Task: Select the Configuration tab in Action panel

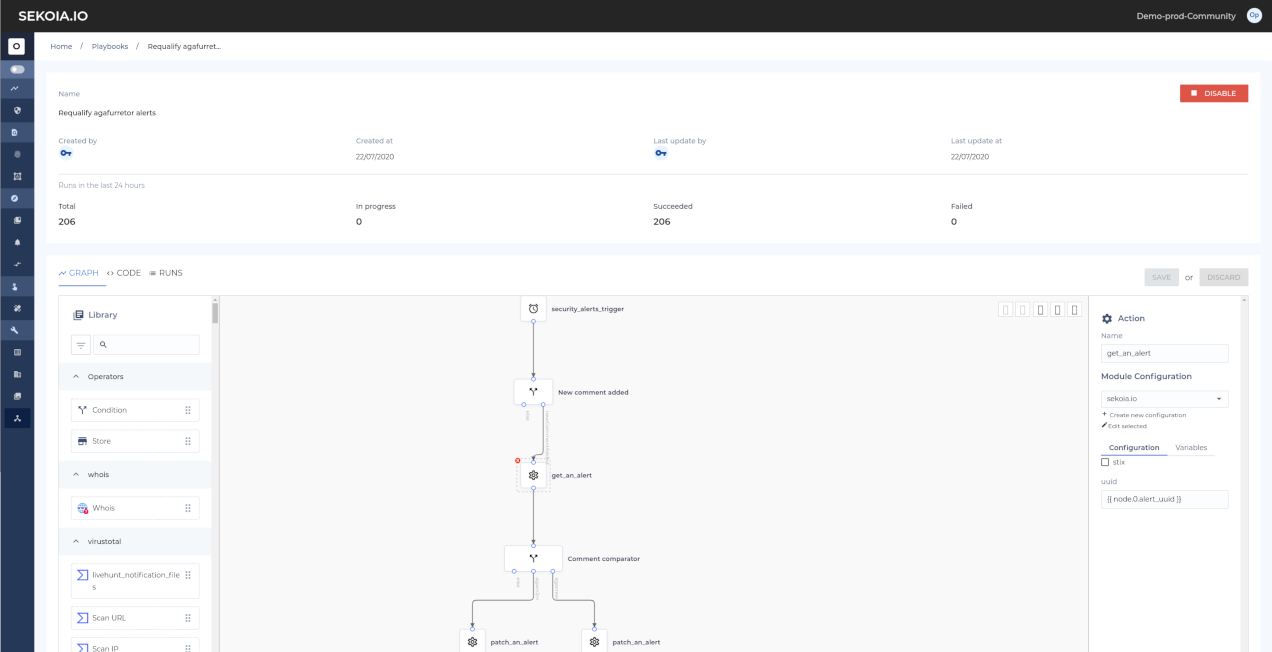Action: pyautogui.click(x=1134, y=448)
